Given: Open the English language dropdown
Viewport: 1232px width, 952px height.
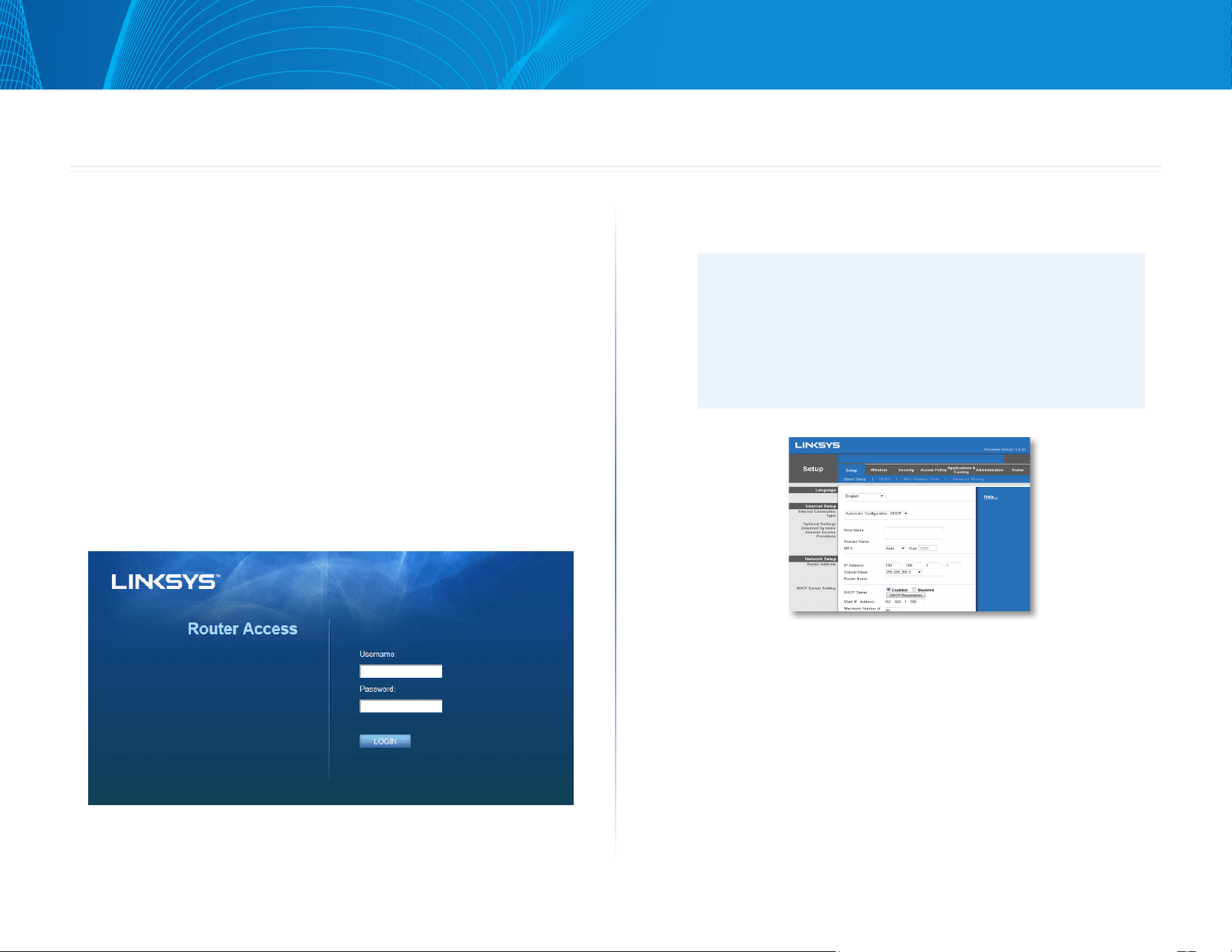Looking at the screenshot, I should pyautogui.click(x=865, y=496).
